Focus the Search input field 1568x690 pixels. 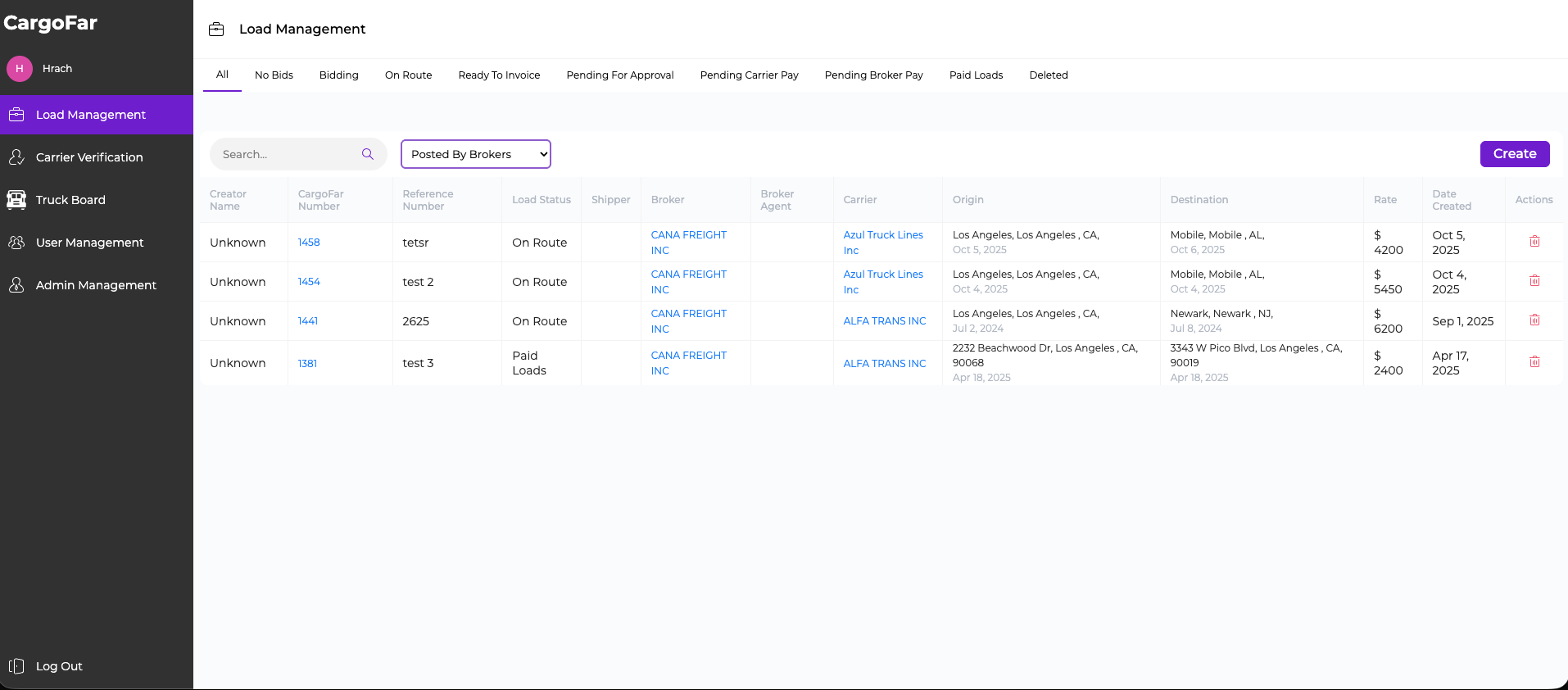[x=287, y=154]
